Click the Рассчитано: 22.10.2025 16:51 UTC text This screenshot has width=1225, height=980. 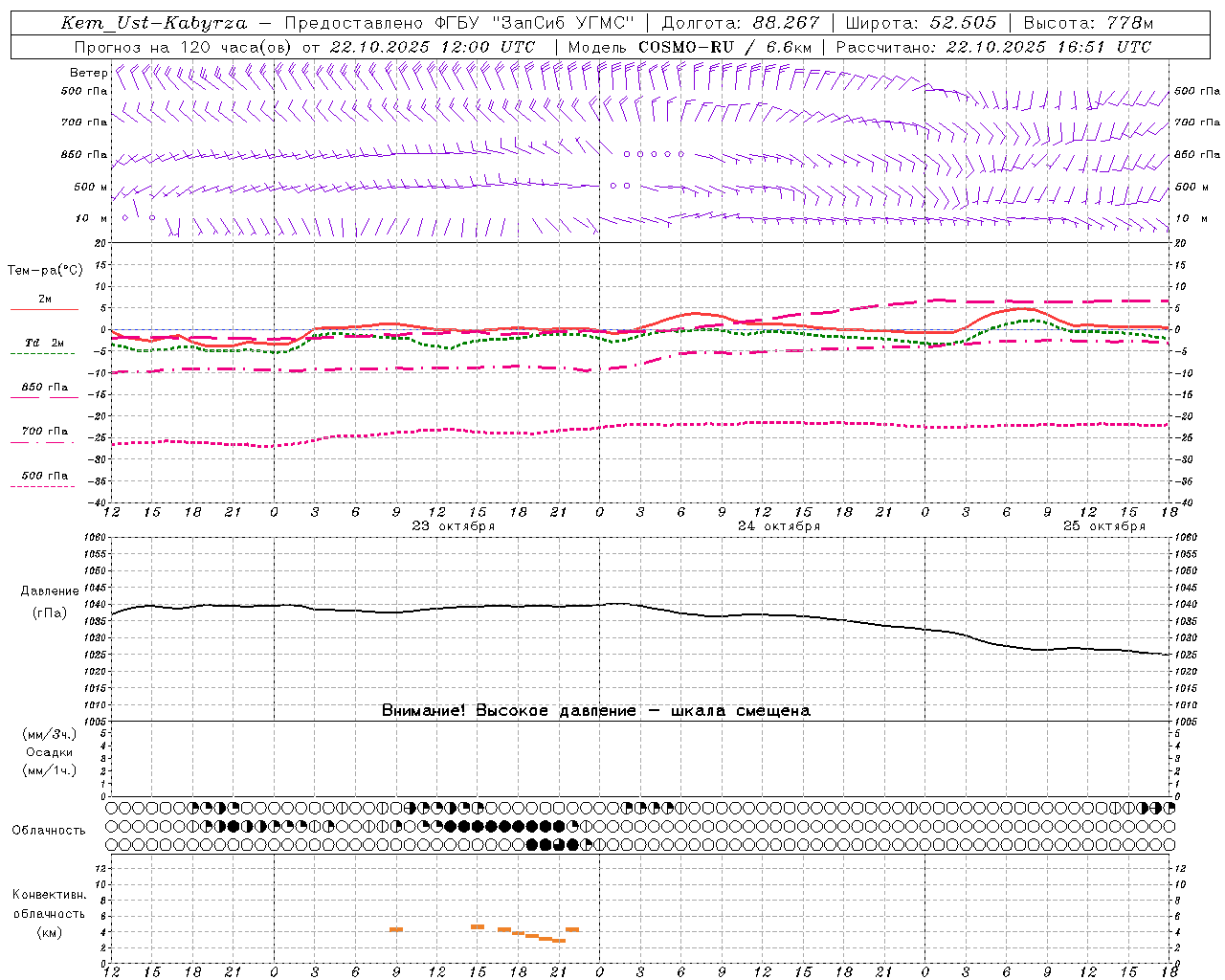tap(993, 47)
